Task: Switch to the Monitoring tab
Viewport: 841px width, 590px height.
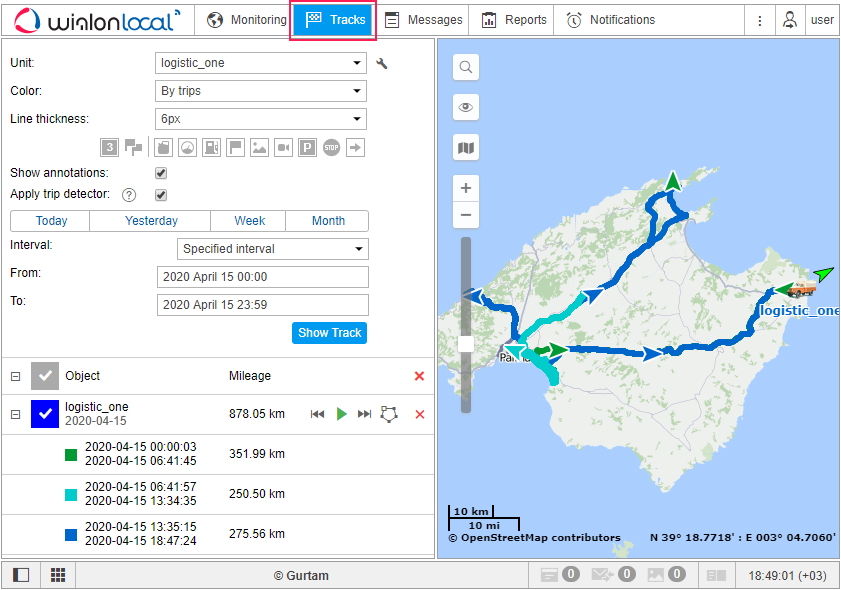Action: pos(247,20)
